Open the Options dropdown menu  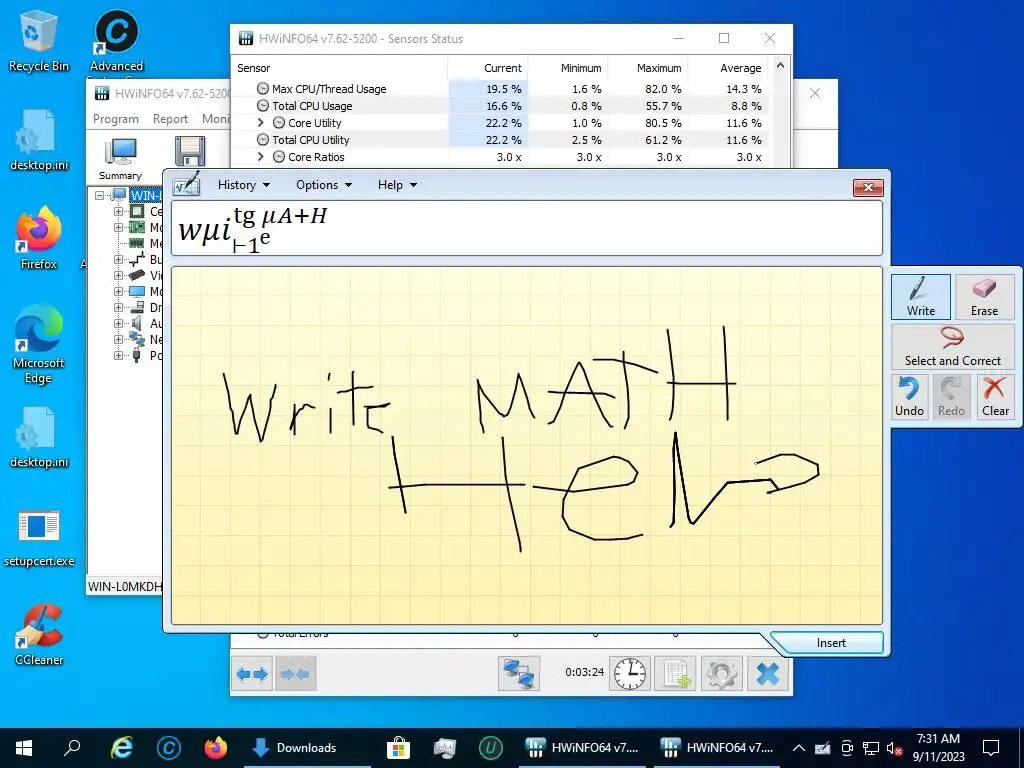(324, 185)
